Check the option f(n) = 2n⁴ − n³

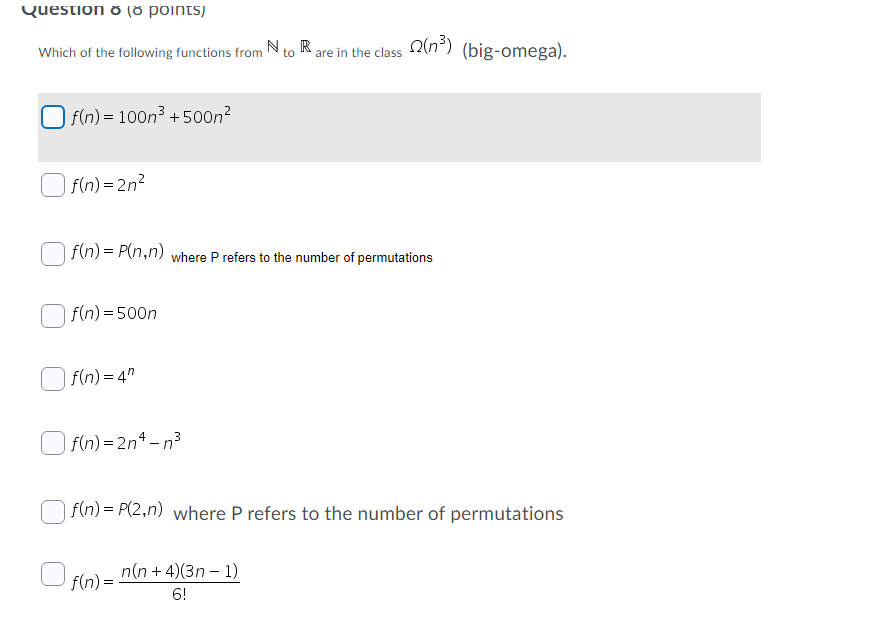[51, 441]
